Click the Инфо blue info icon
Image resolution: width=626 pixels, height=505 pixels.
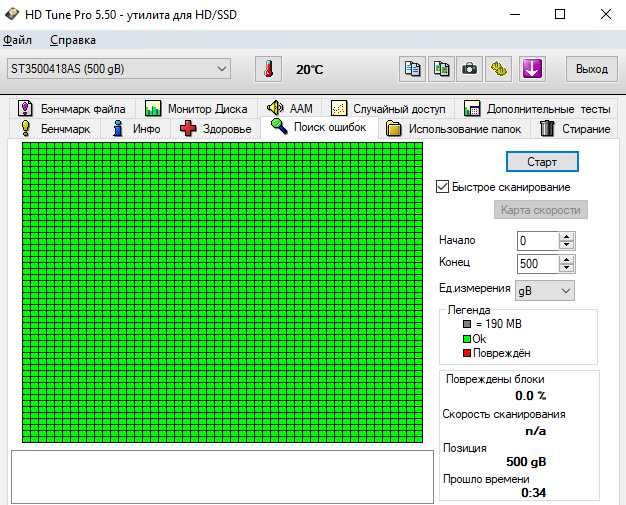118,129
